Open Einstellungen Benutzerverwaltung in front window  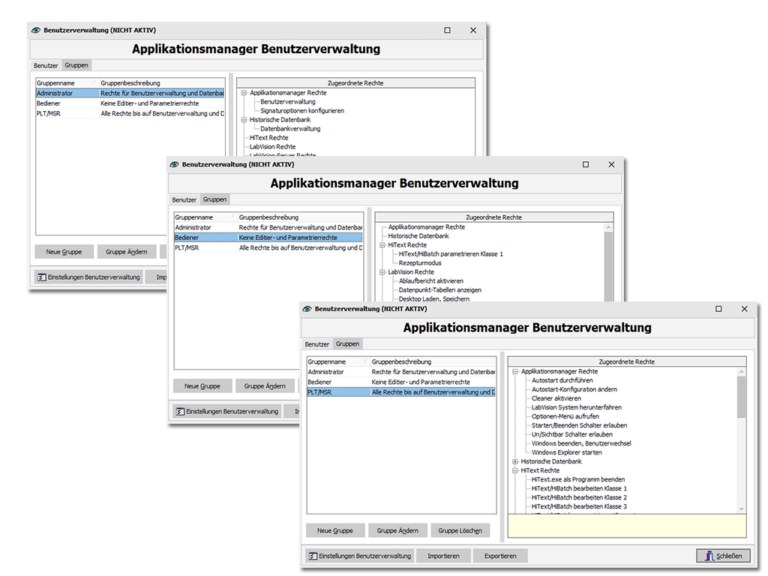tap(360, 556)
